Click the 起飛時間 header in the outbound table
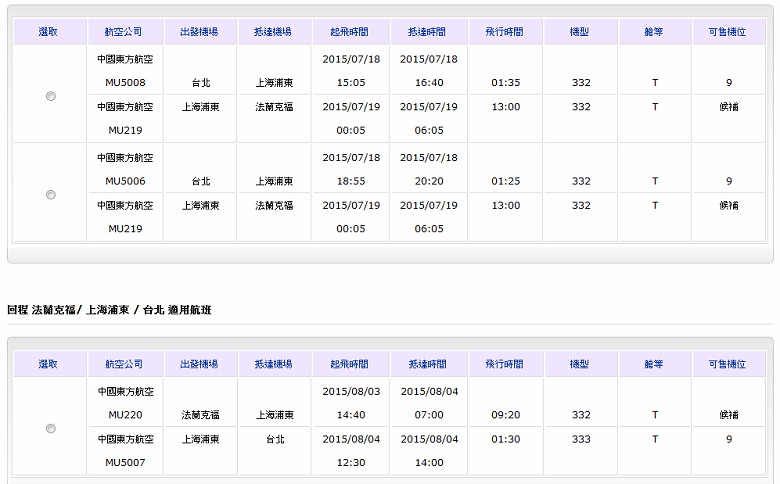The width and height of the screenshot is (780, 484). pos(349,32)
